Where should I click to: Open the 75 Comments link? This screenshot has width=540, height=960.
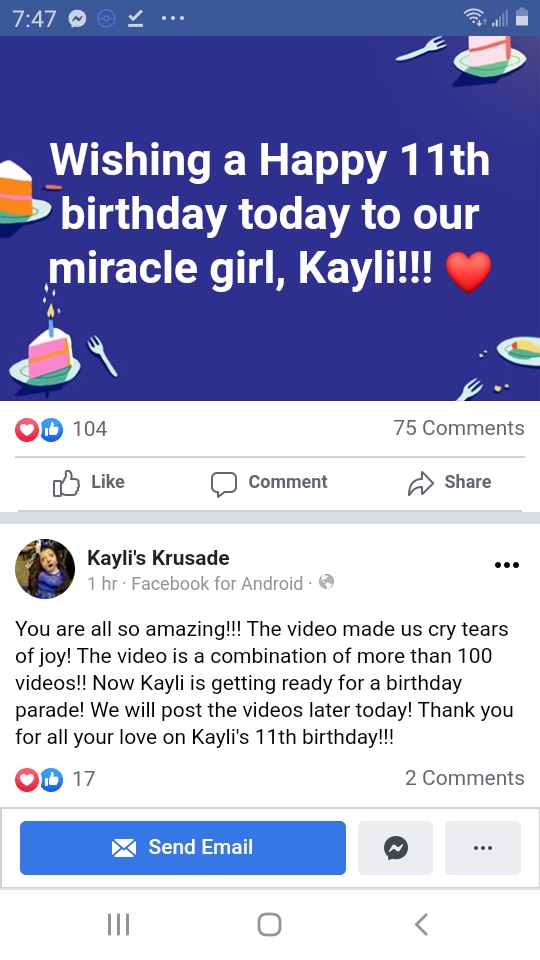coord(459,428)
